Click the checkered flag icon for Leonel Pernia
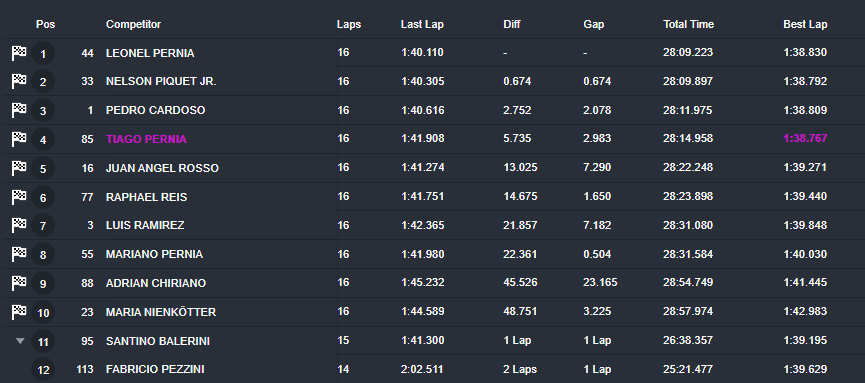 (19, 53)
